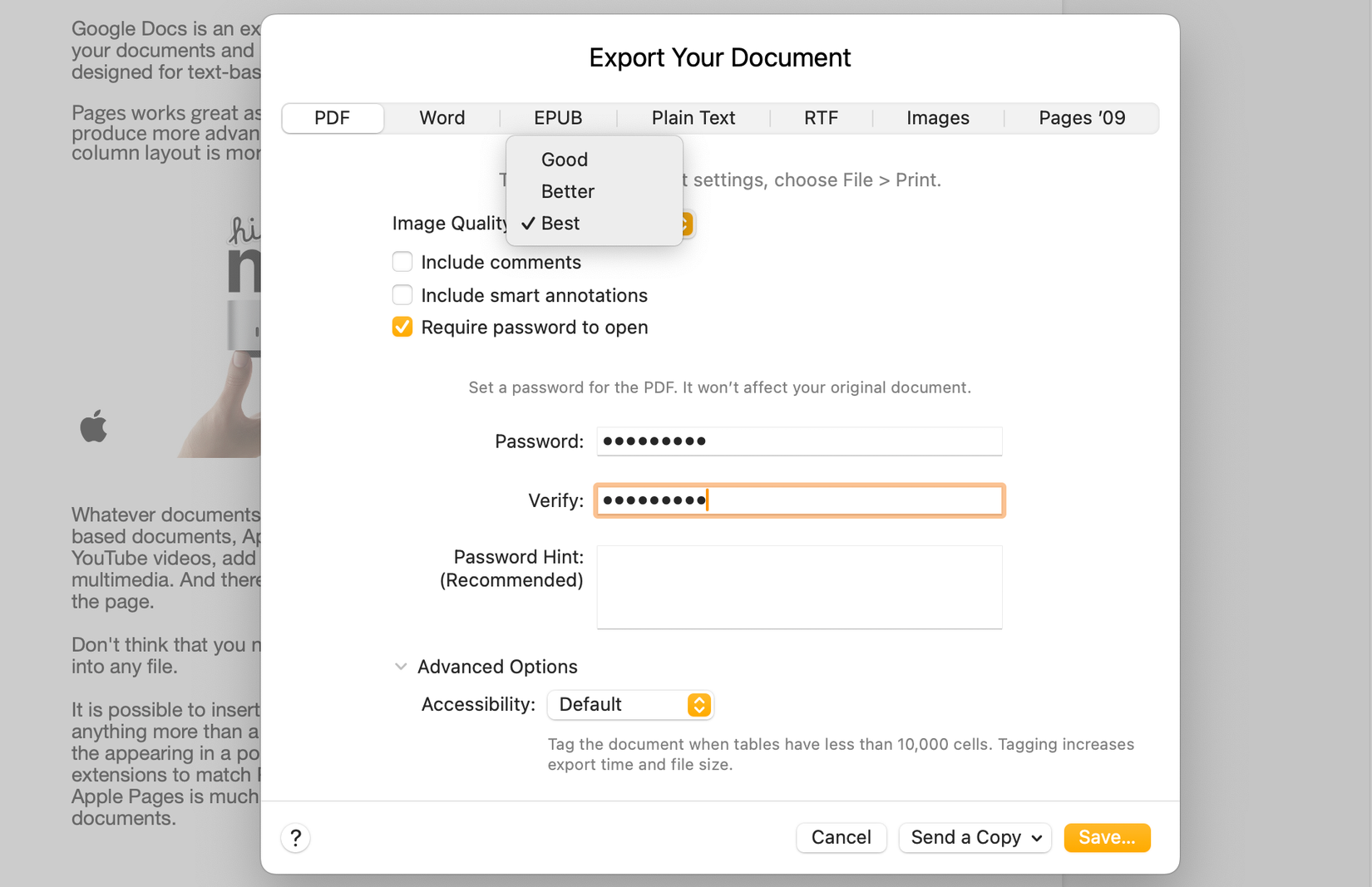This screenshot has height=887, width=1372.
Task: Enable Include comments checkbox
Action: click(x=402, y=262)
